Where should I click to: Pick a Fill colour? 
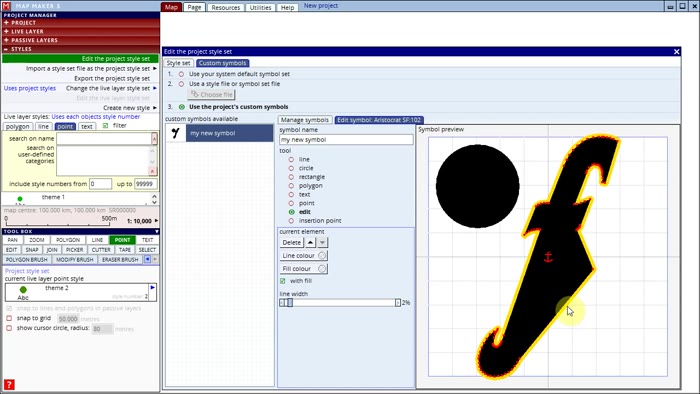click(x=304, y=269)
